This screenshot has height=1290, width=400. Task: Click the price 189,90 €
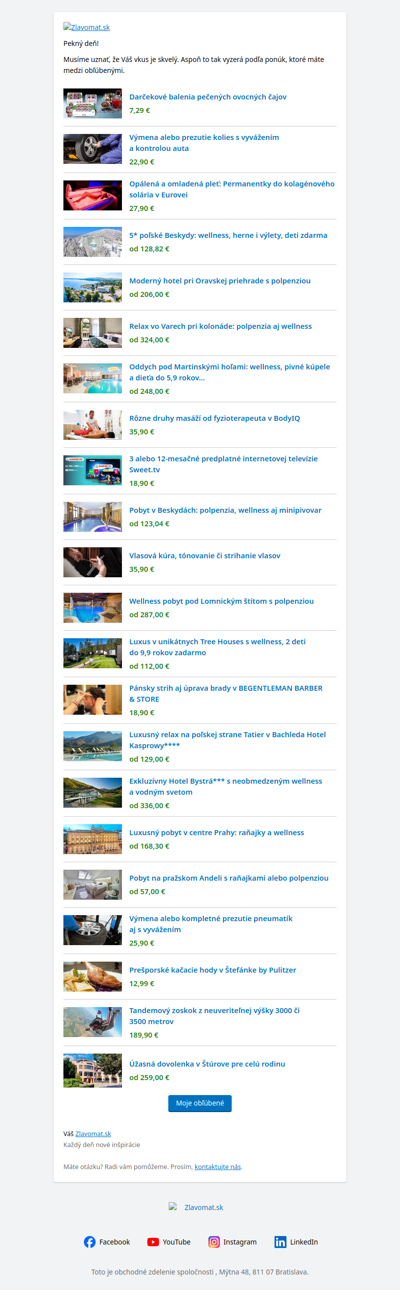coord(142,1035)
